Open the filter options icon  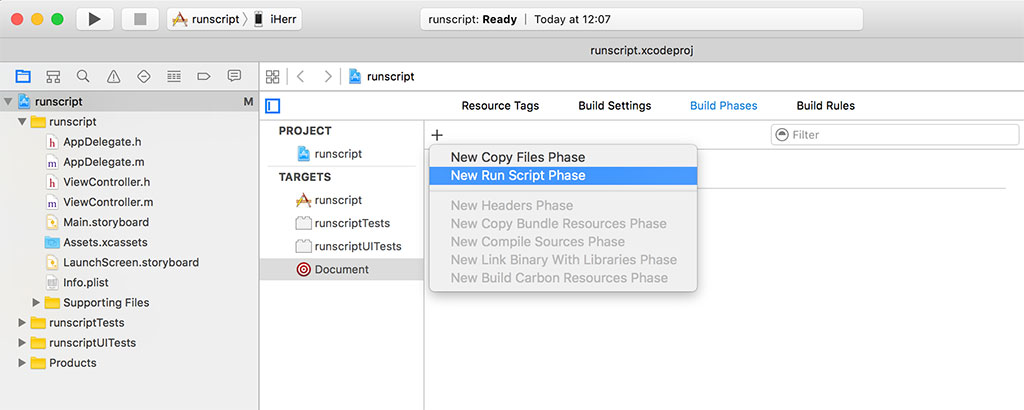[782, 134]
